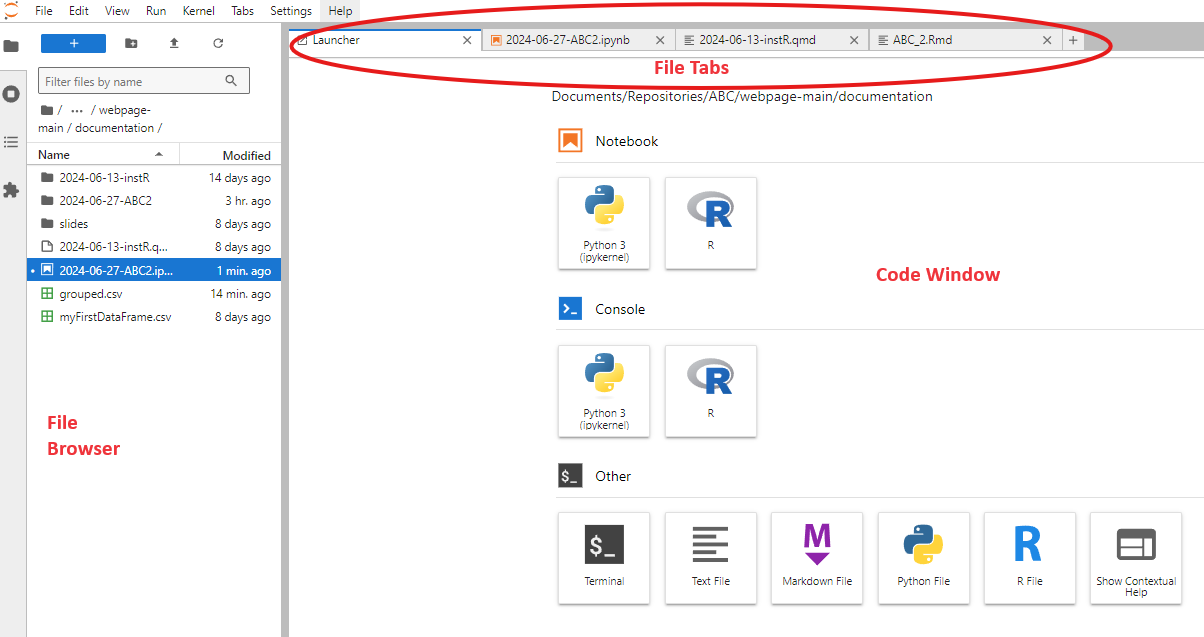The image size is (1204, 637).
Task: Open a new Terminal
Action: (604, 557)
